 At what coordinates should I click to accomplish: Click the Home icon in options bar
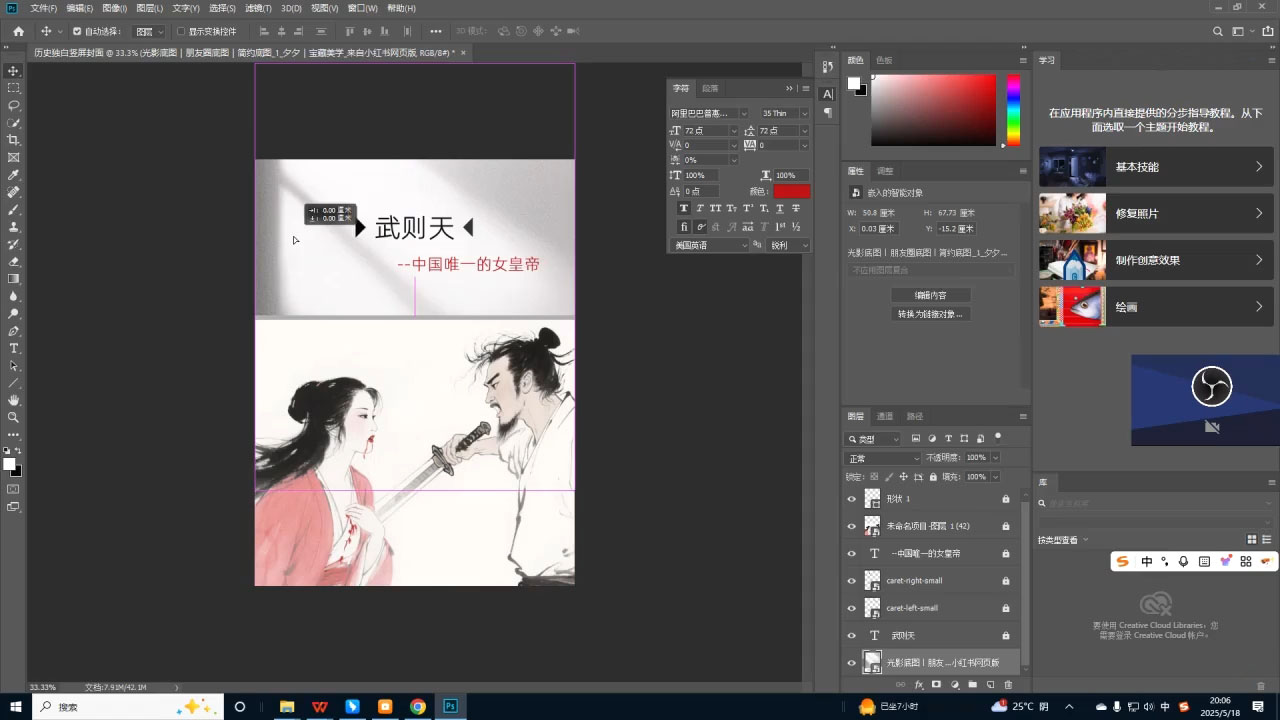pyautogui.click(x=18, y=31)
